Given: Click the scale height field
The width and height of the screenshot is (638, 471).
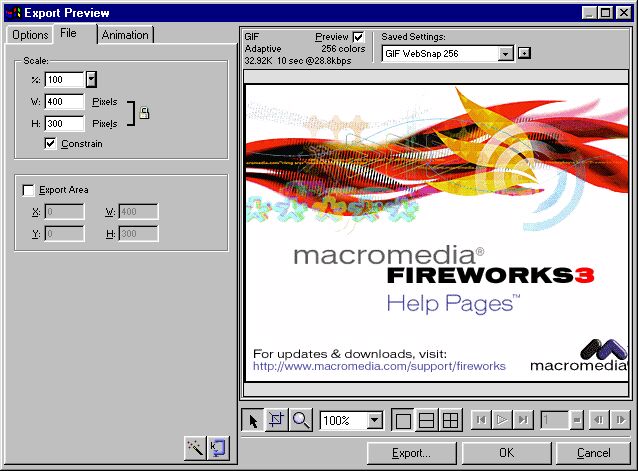Looking at the screenshot, I should click(x=64, y=123).
